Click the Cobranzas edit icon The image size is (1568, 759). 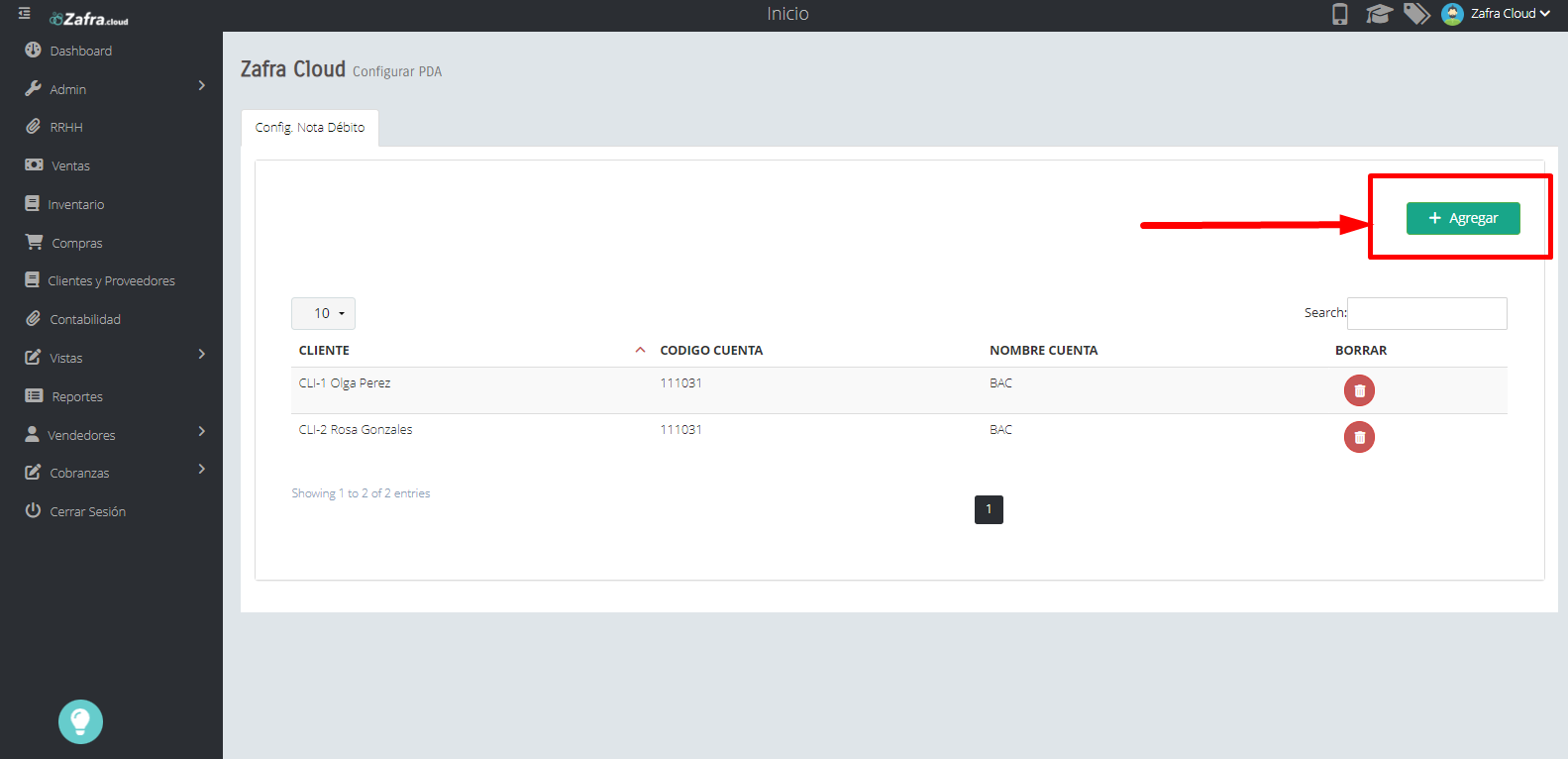tap(33, 472)
